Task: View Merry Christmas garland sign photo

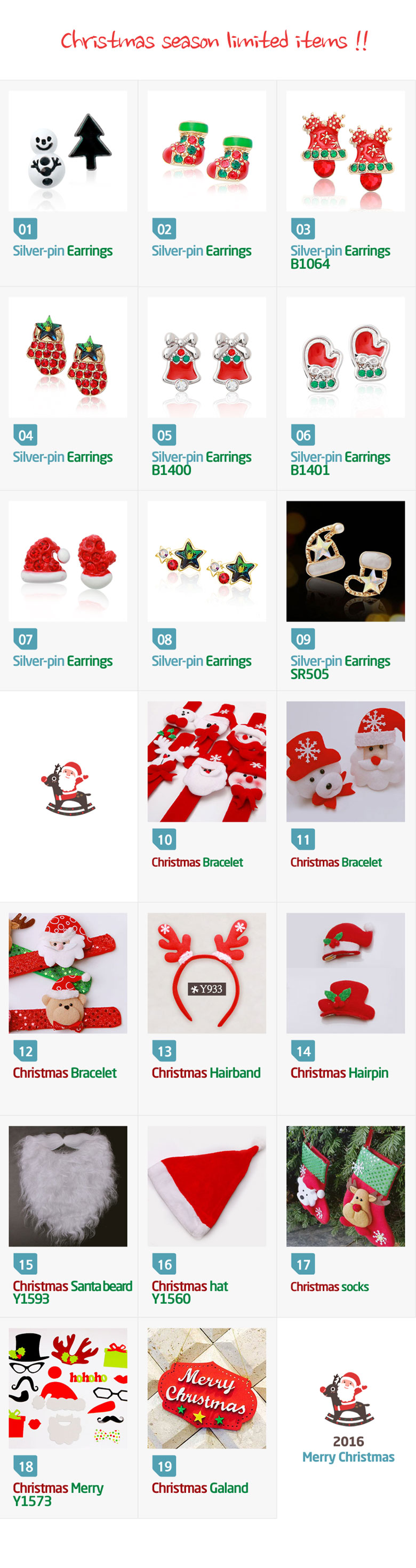Action: 206,1388
